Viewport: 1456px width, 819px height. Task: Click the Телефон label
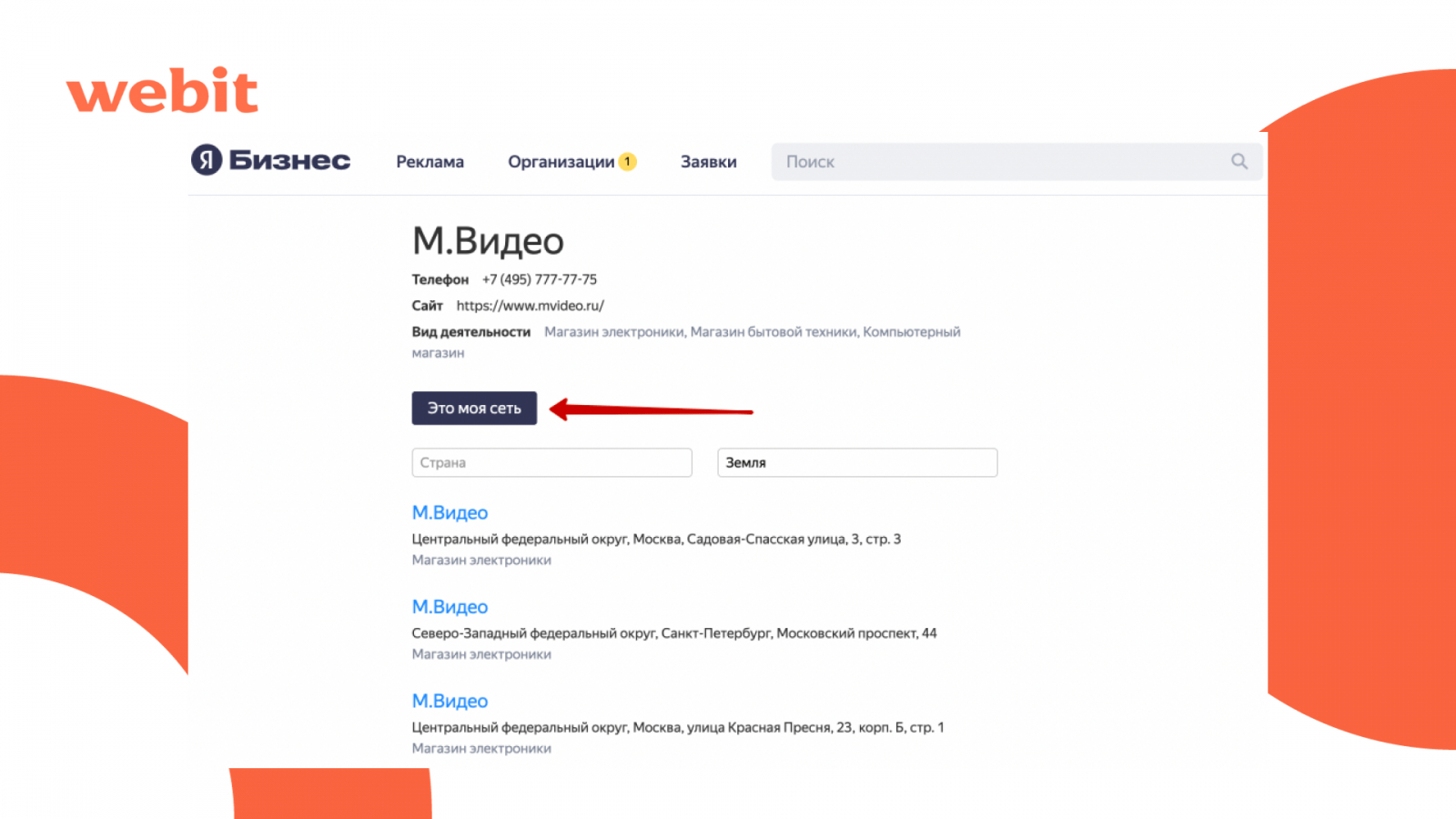coord(440,279)
